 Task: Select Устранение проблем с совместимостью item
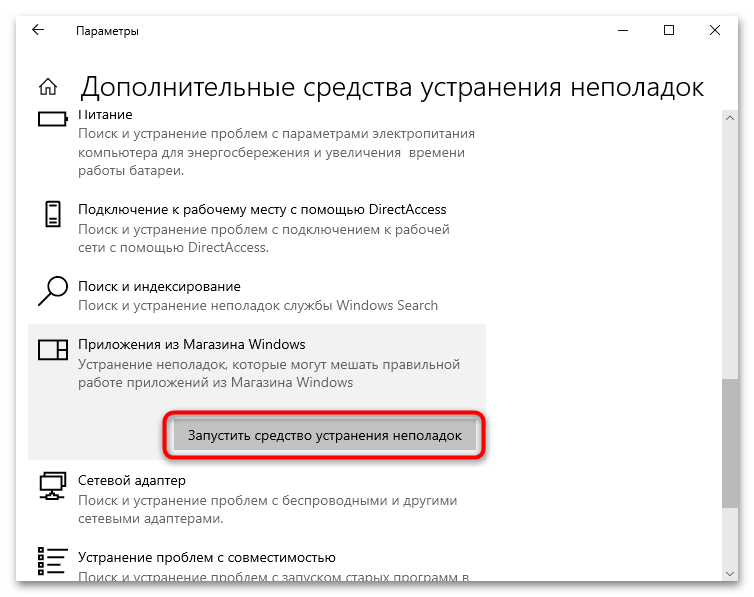[x=207, y=558]
